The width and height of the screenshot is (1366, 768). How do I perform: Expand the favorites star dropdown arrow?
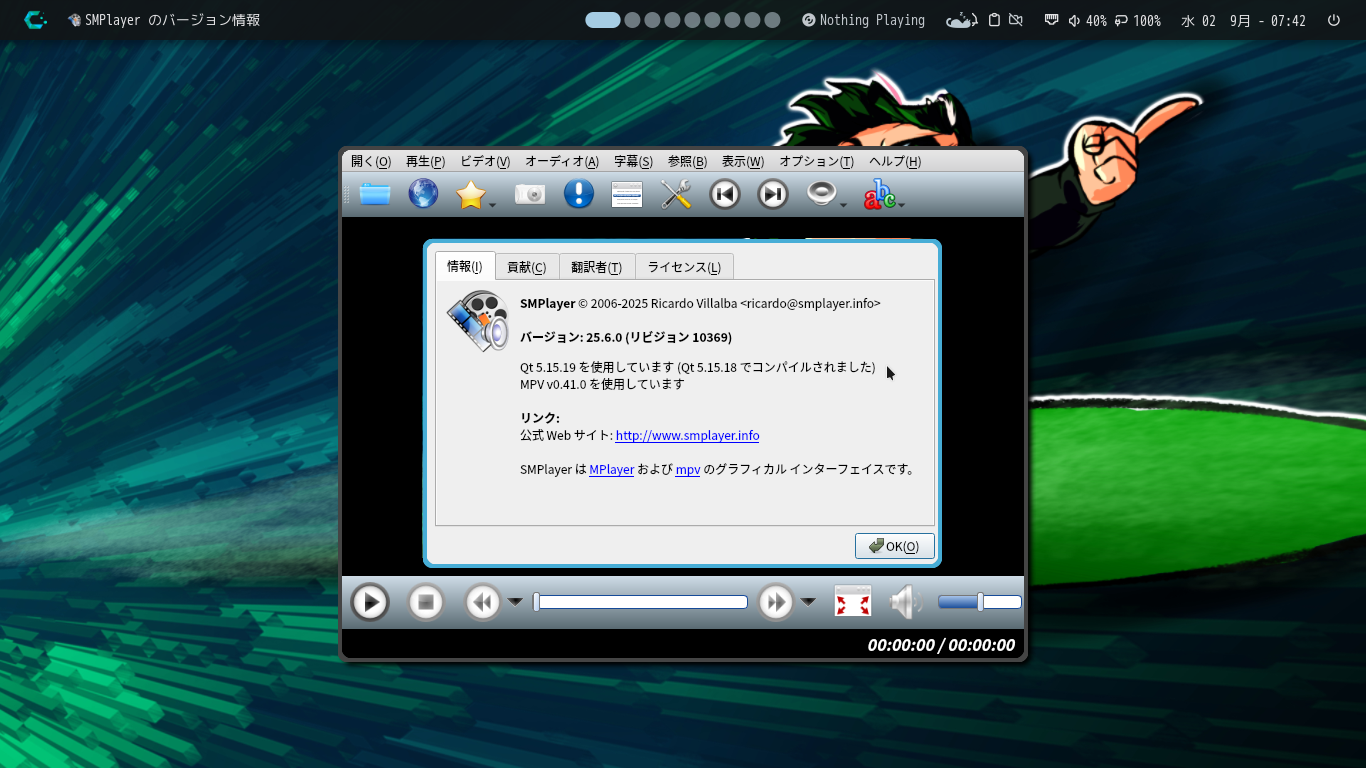tap(492, 206)
